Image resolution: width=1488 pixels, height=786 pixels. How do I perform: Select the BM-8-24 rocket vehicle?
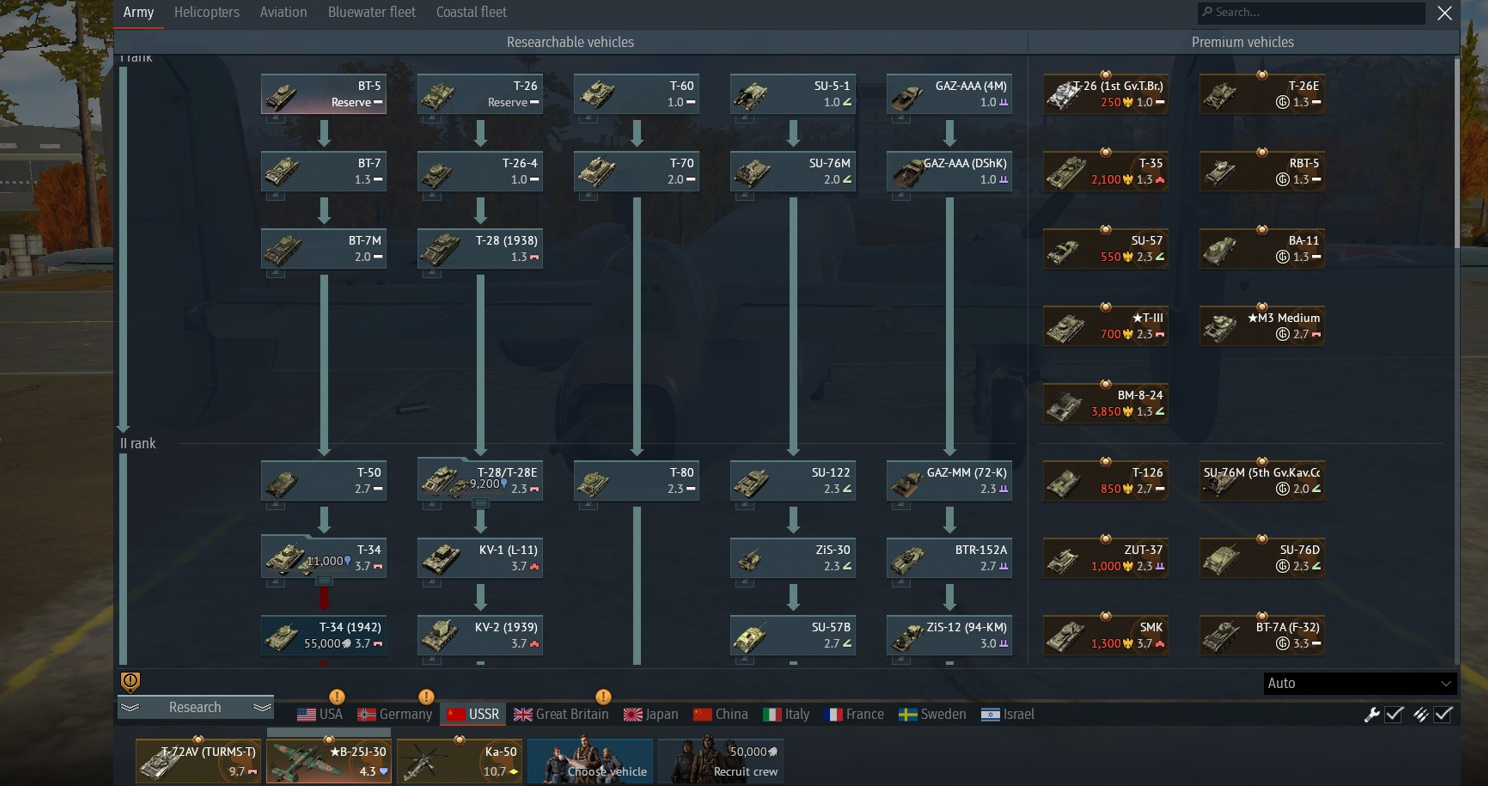(x=1106, y=403)
